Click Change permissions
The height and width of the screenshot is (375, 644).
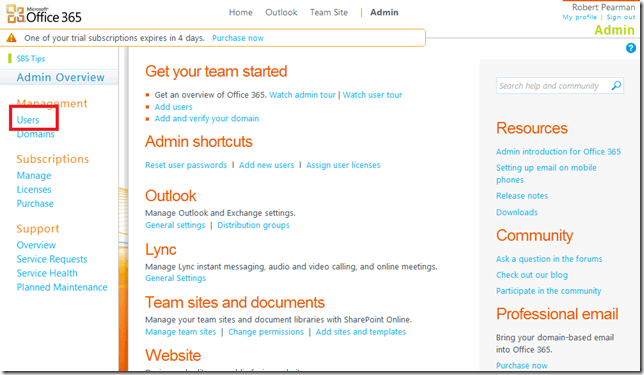pos(266,332)
